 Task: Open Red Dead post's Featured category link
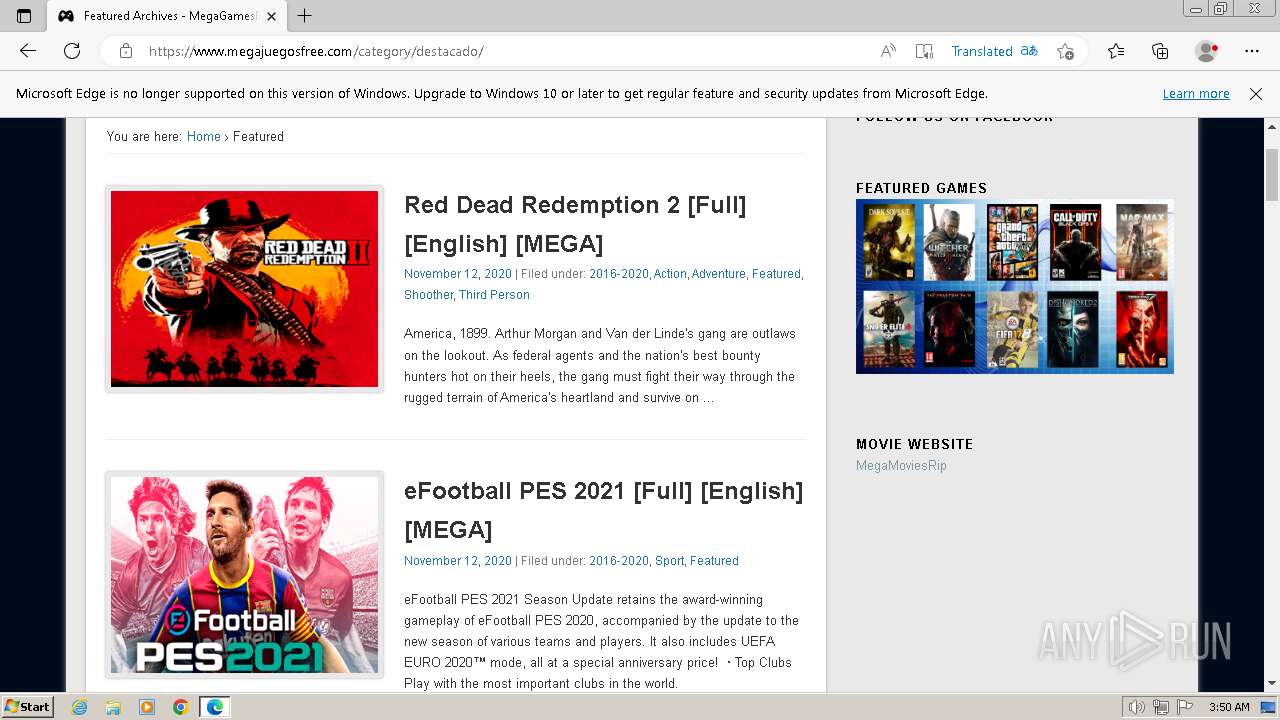point(776,274)
